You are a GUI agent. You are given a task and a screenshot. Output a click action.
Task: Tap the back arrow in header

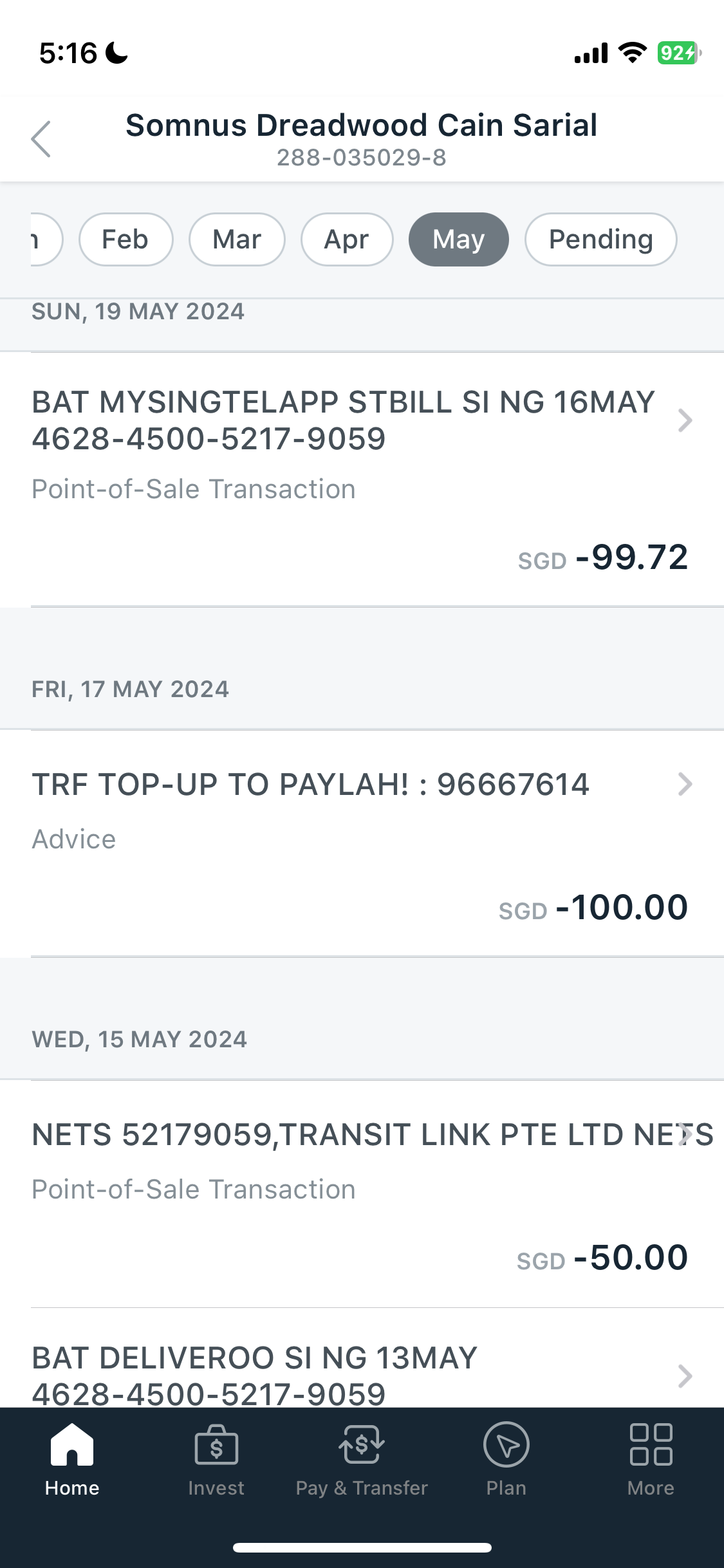41,139
